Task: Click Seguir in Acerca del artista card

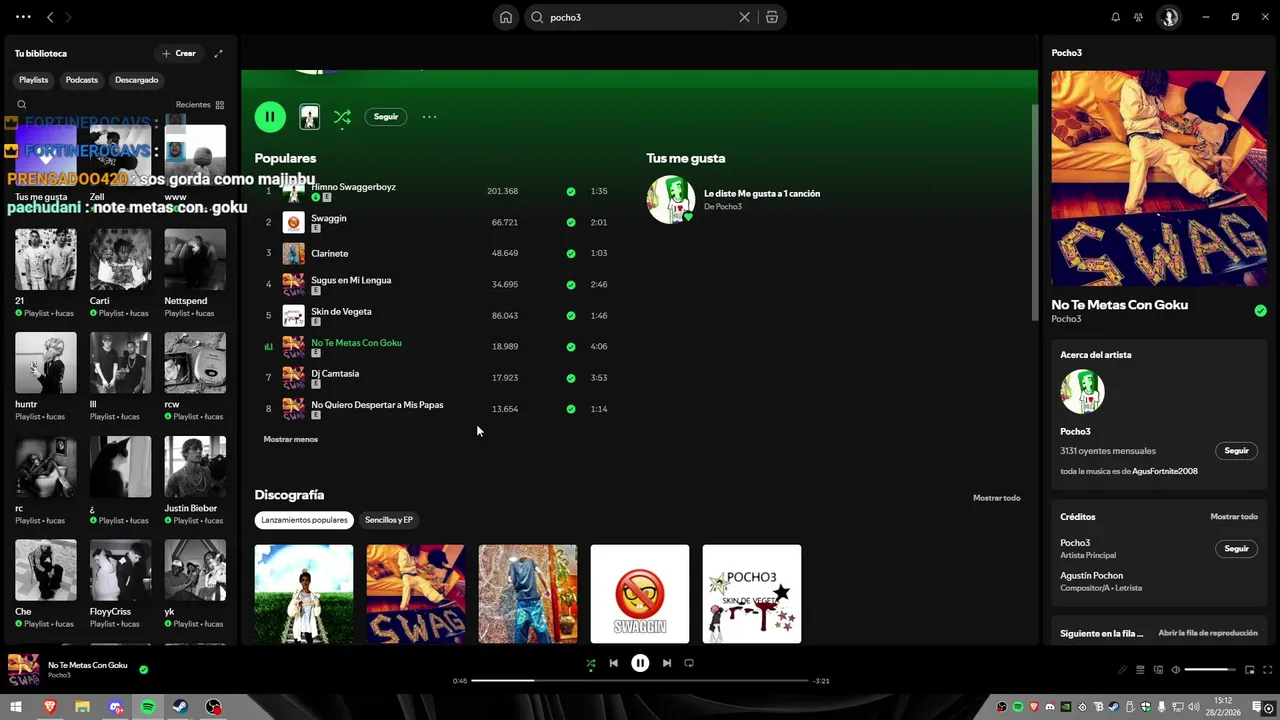Action: pos(1237,451)
